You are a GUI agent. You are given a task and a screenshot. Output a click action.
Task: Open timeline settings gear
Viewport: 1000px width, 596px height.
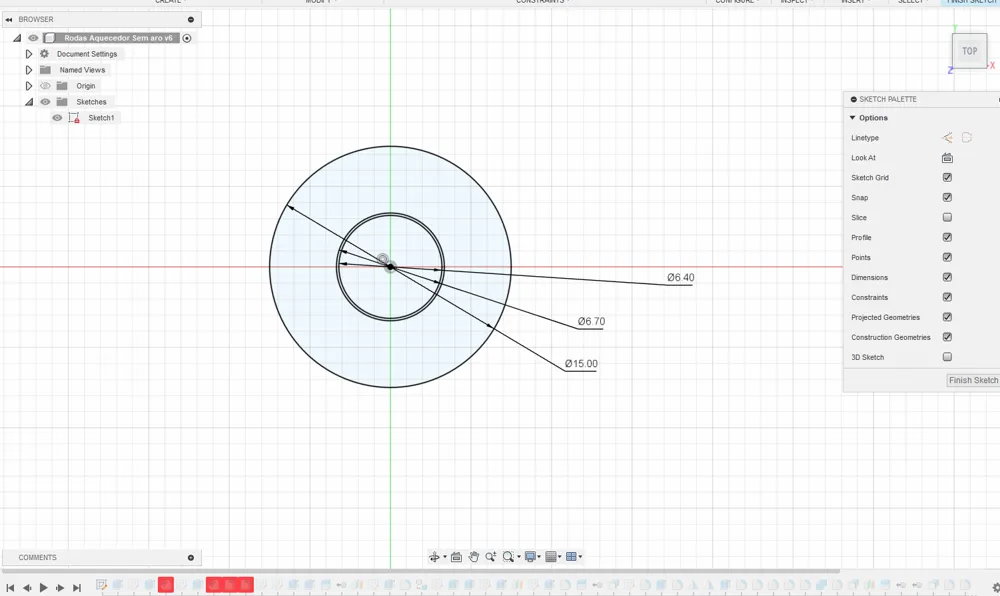[996, 587]
